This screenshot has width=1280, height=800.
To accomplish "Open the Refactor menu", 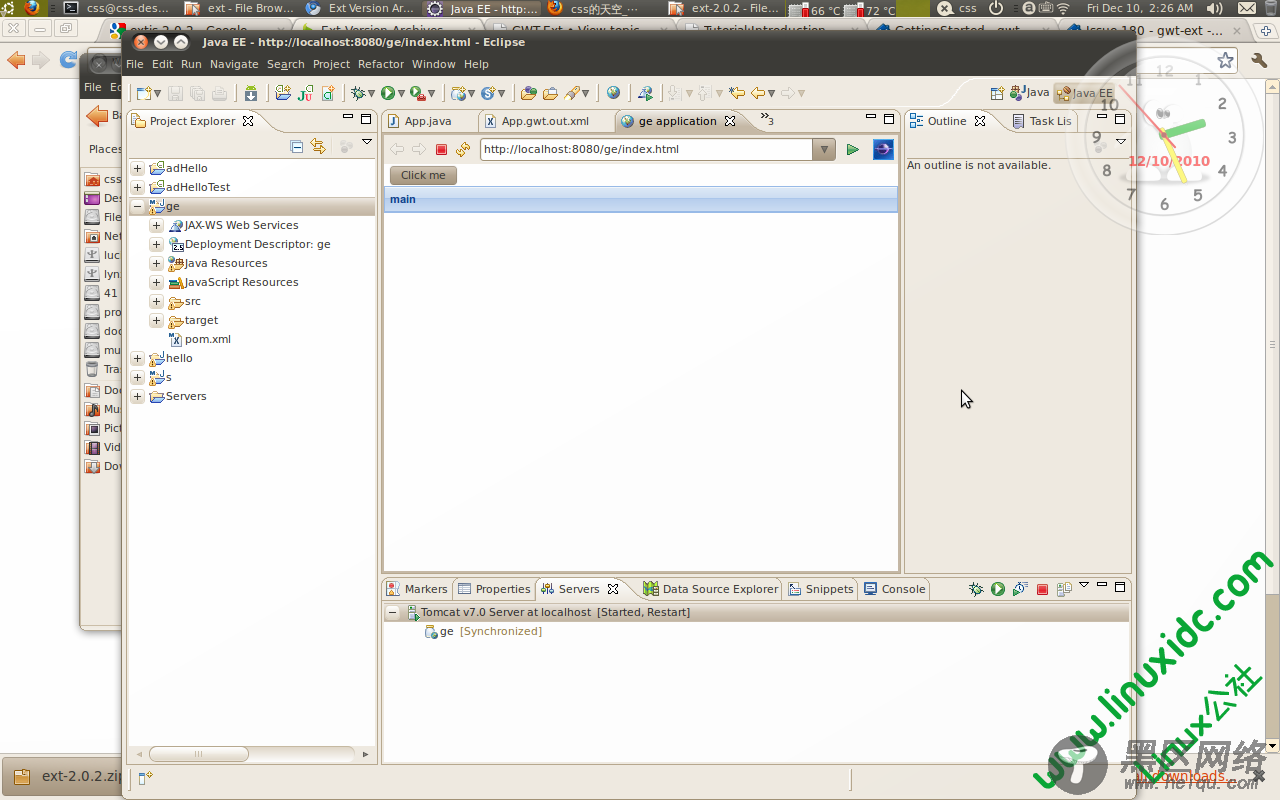I will [x=381, y=64].
